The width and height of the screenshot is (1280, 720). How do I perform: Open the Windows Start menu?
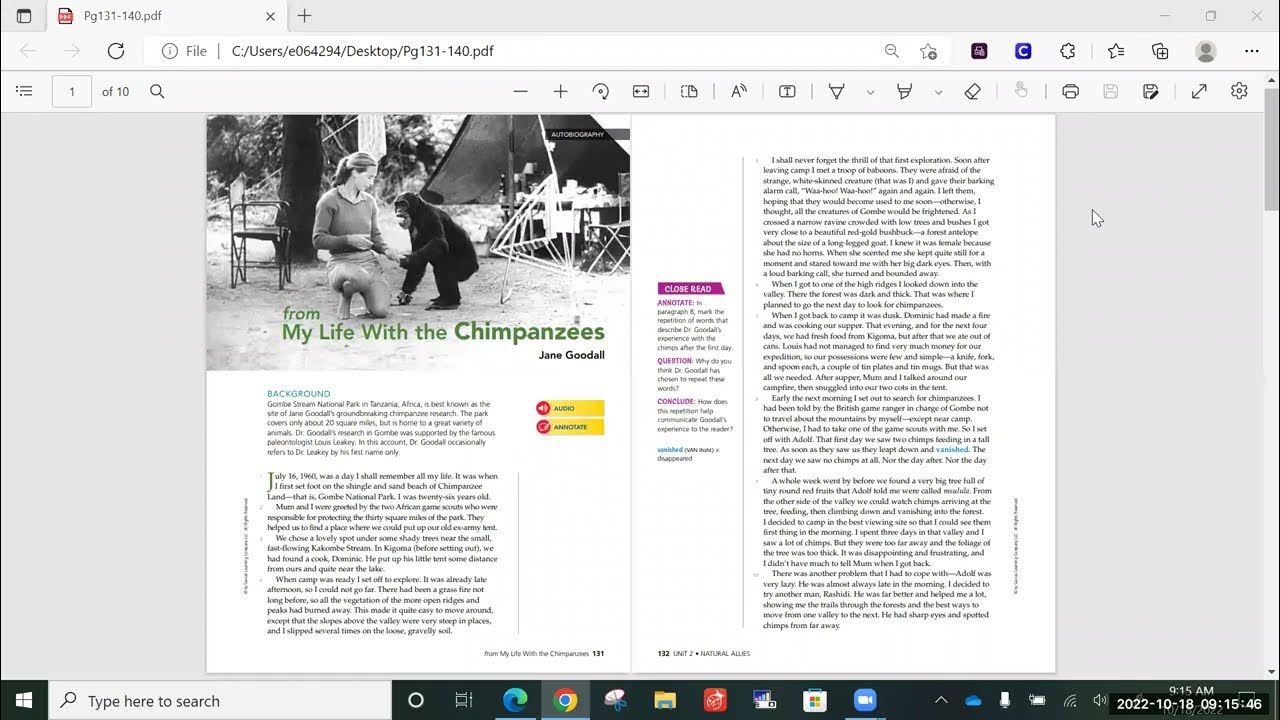[x=24, y=700]
